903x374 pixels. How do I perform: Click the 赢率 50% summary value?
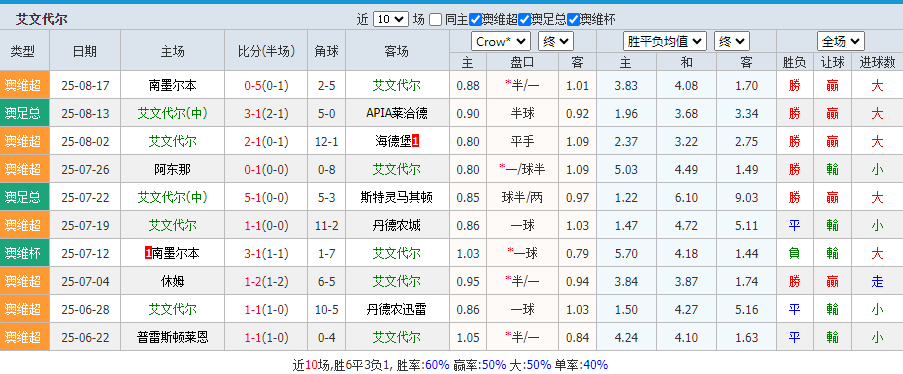[494, 365]
